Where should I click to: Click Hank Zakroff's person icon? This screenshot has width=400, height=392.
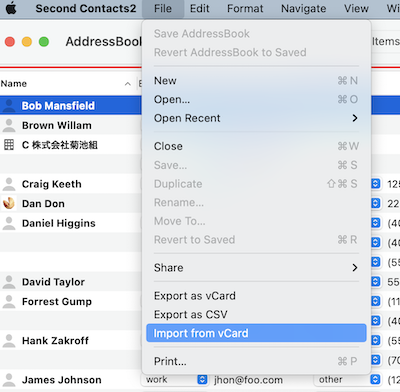9,340
